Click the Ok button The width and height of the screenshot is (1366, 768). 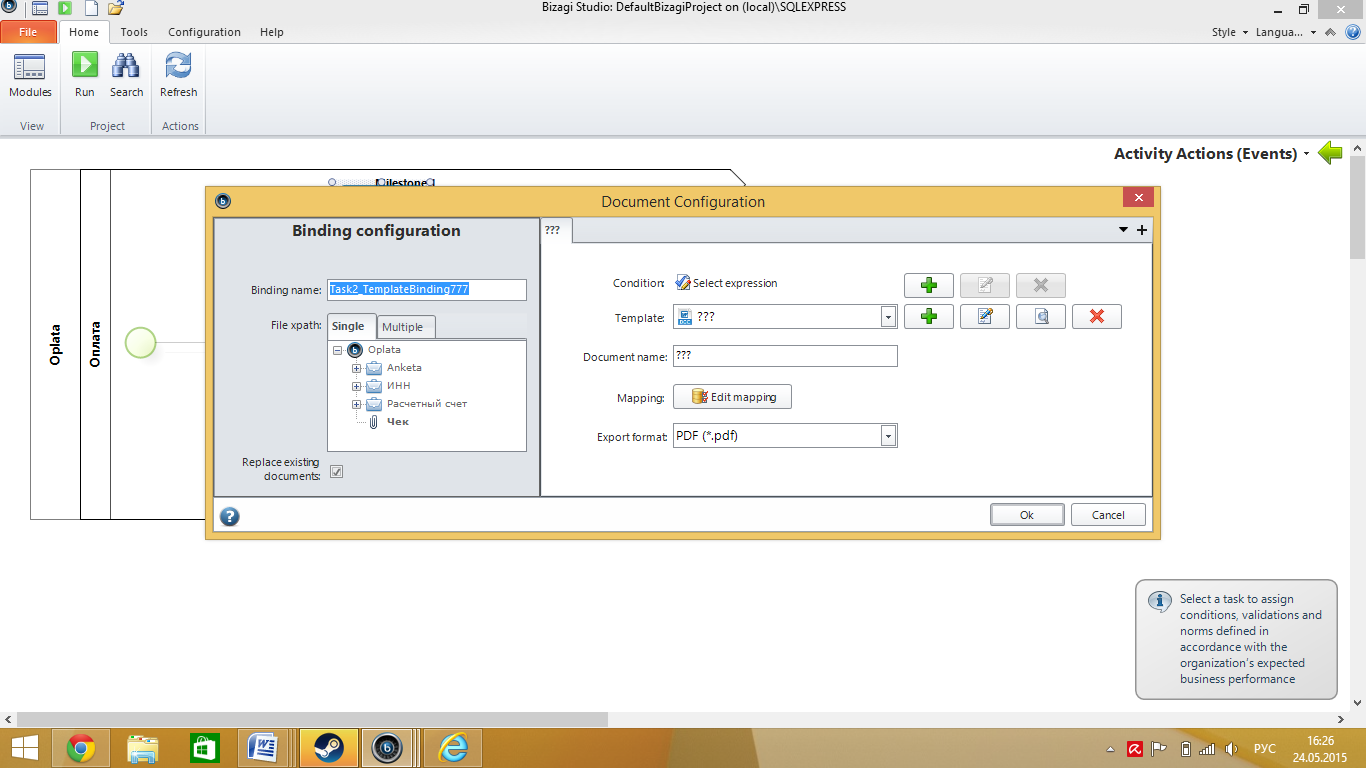click(x=1027, y=515)
